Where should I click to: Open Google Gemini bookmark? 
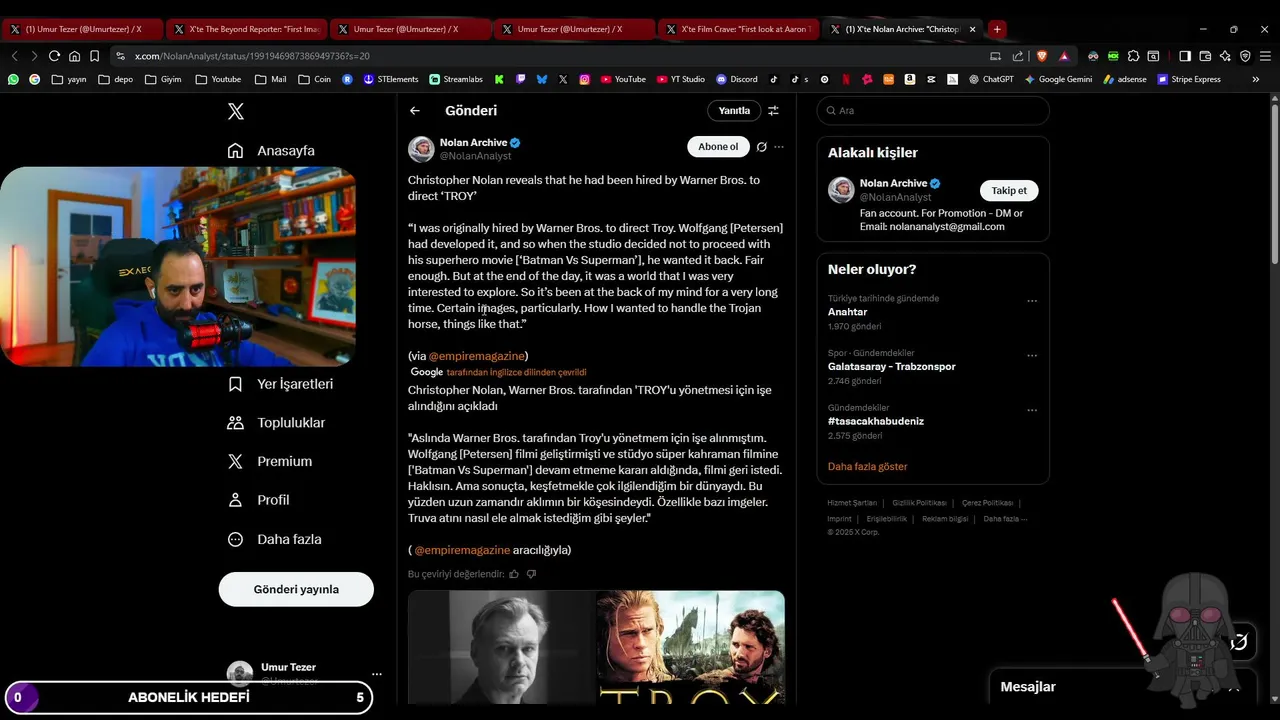[x=1058, y=79]
